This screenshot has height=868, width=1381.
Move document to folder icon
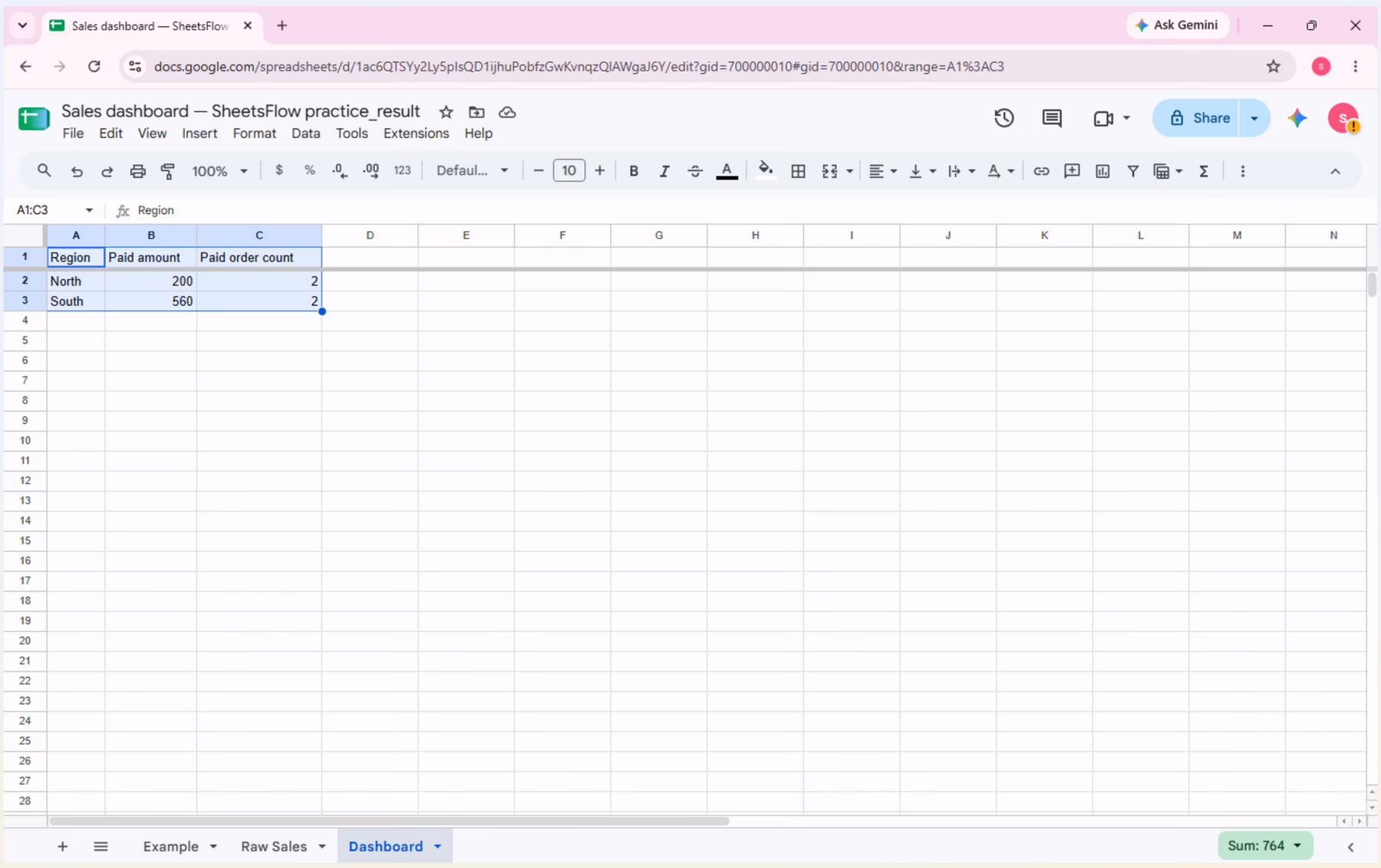476,112
